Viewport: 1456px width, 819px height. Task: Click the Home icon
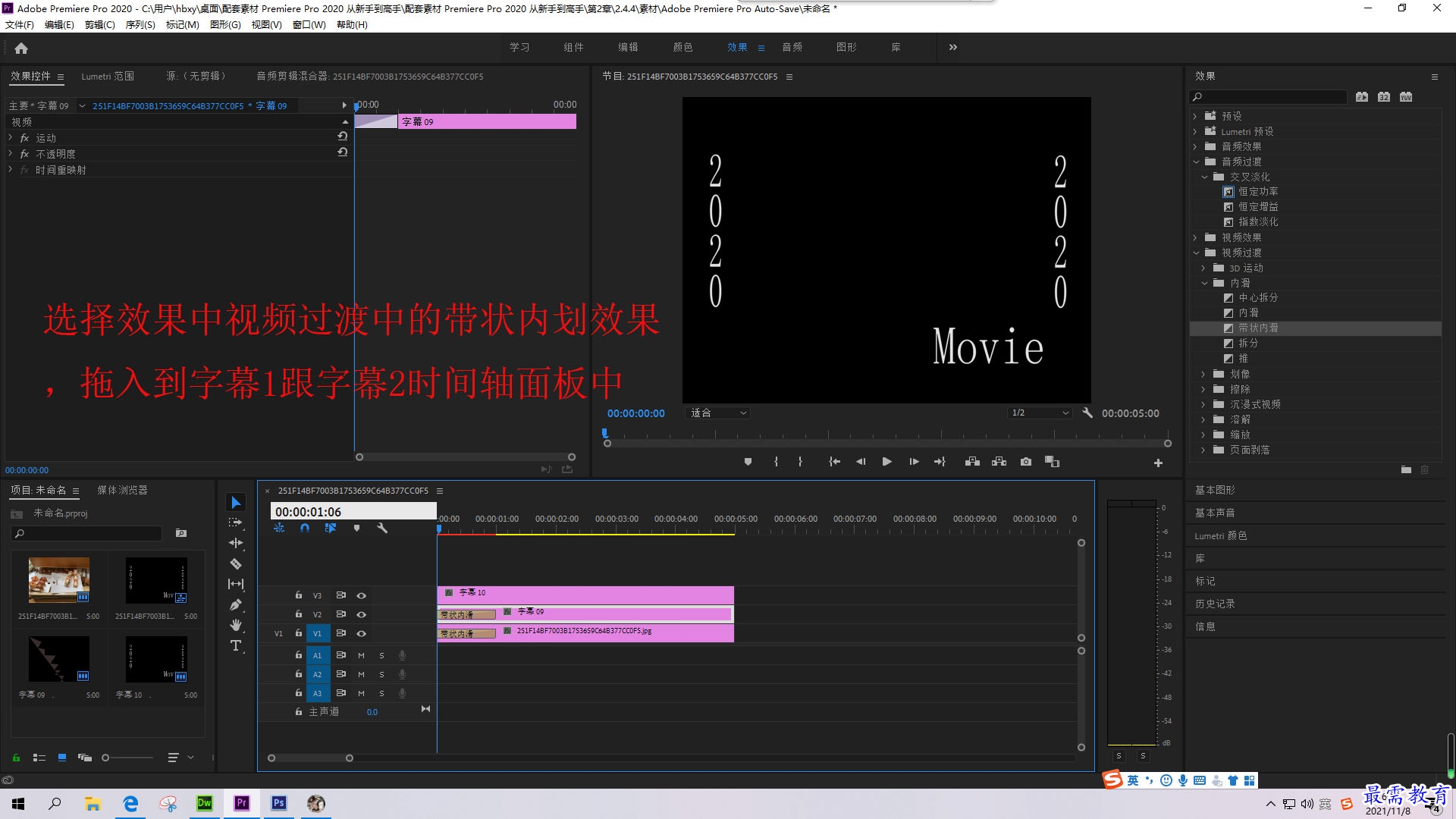pyautogui.click(x=21, y=48)
